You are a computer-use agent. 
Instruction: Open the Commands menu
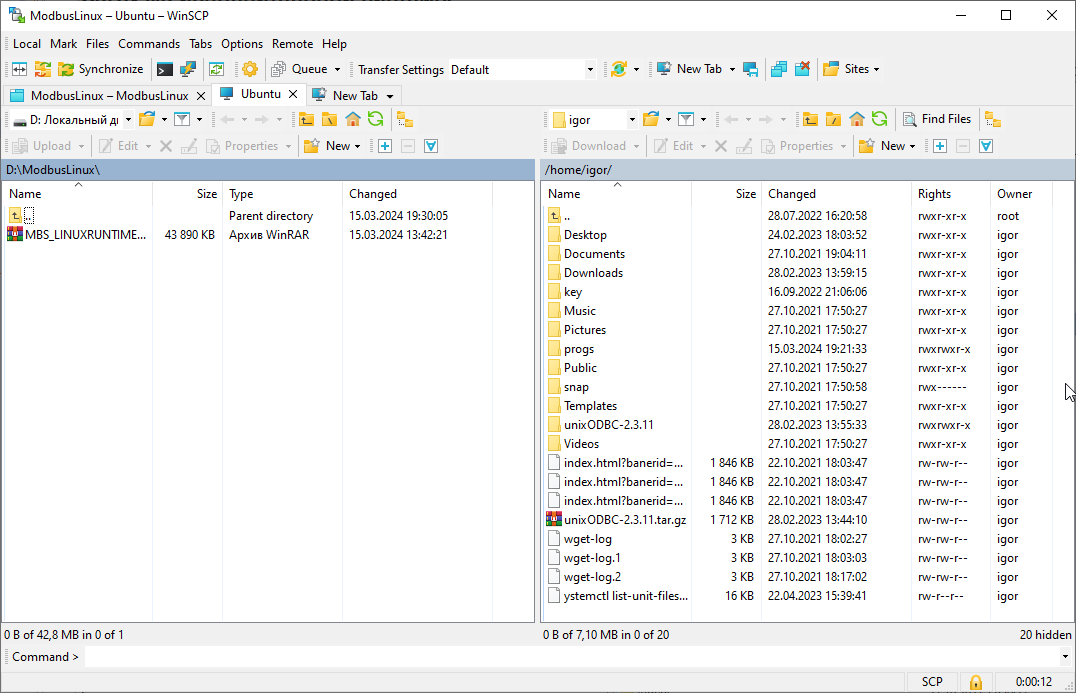pyautogui.click(x=149, y=43)
